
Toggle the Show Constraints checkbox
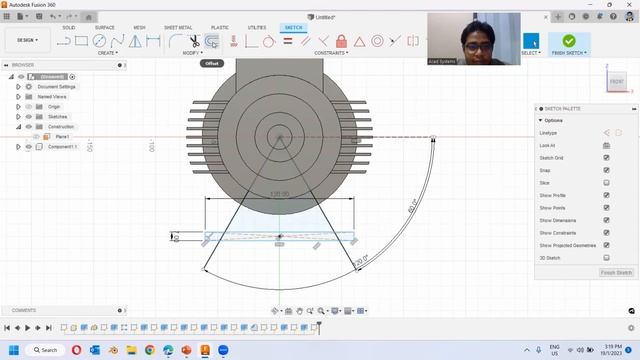tap(607, 233)
